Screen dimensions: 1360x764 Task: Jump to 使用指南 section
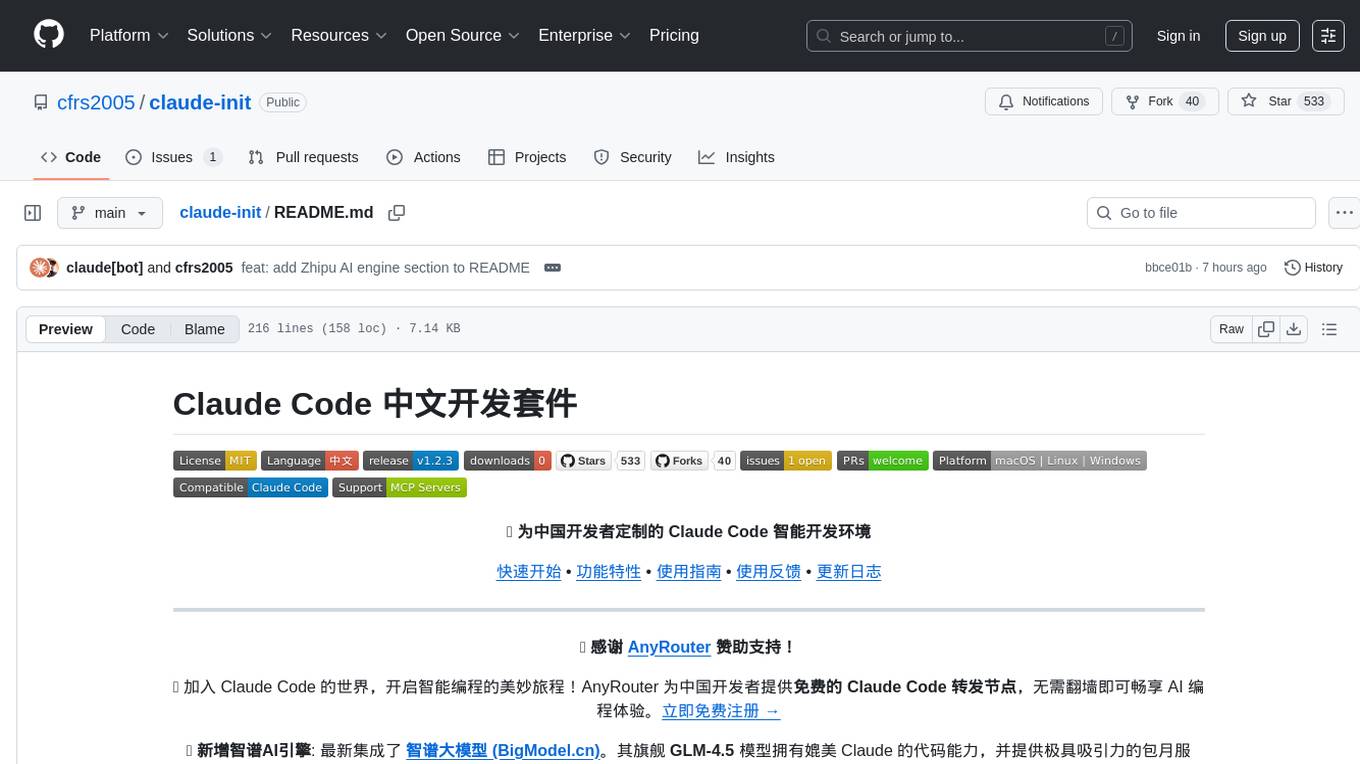(689, 572)
